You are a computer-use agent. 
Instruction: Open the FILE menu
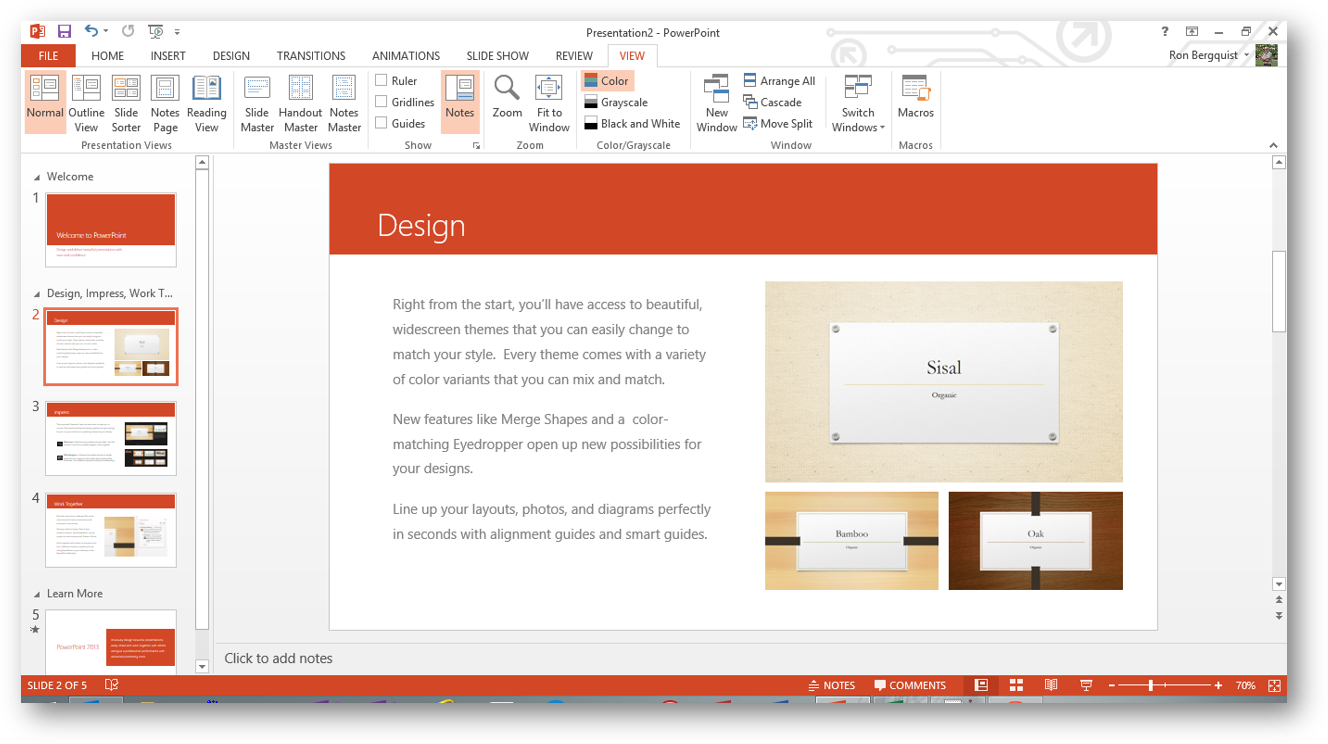pos(48,56)
